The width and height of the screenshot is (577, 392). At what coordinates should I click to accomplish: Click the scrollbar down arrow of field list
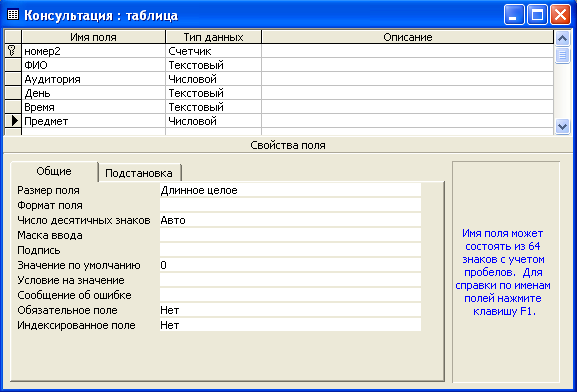coord(562,127)
